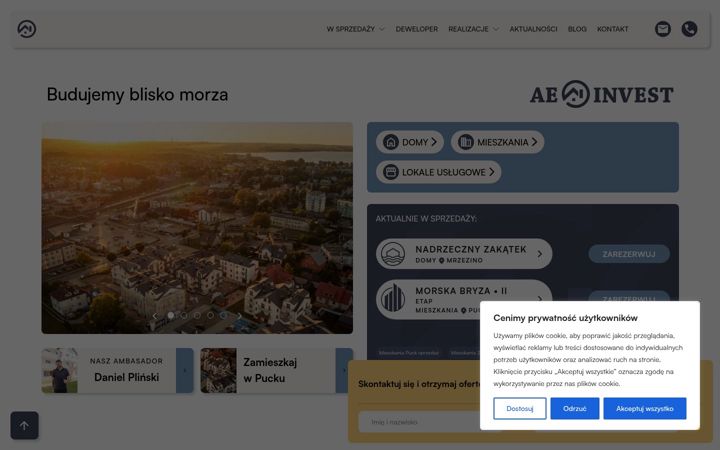Click the scroll-to-top arrow button
720x450 pixels.
(24, 425)
